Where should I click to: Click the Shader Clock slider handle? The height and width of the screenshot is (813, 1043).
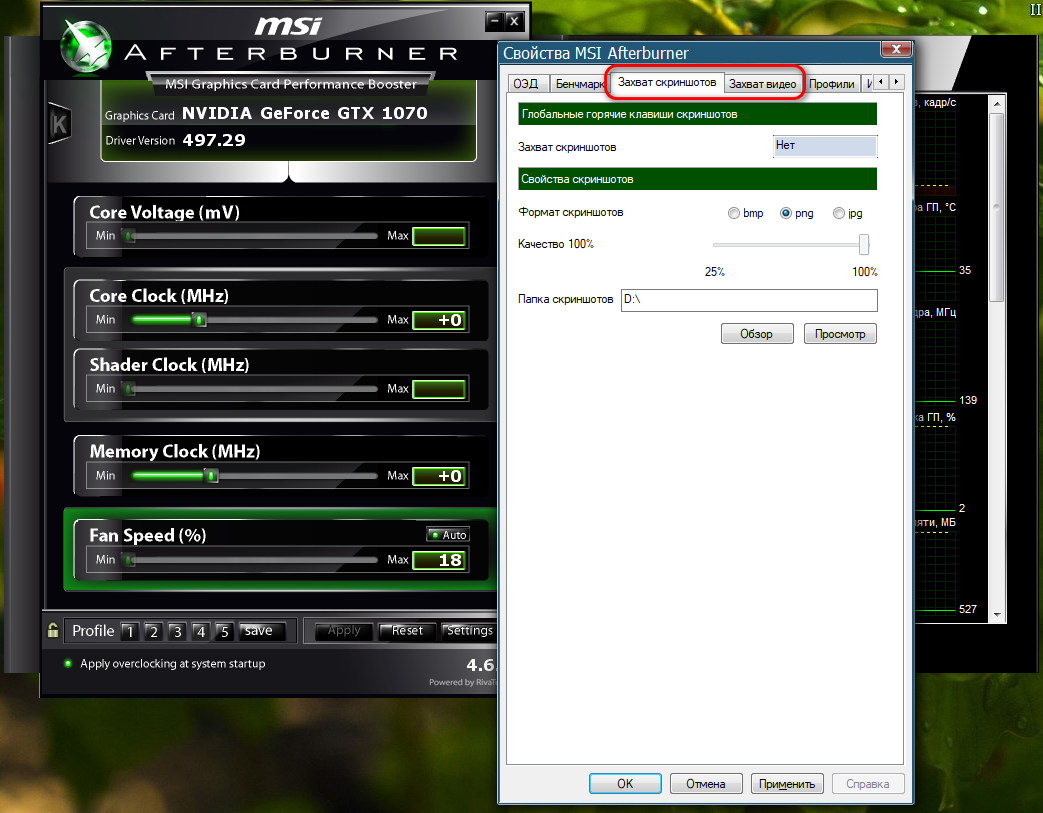coord(130,389)
